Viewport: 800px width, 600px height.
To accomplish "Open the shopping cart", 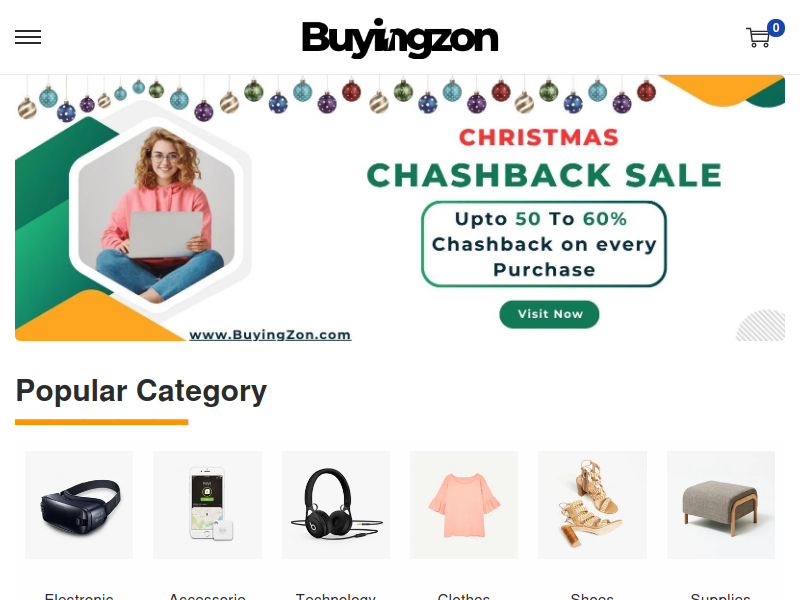I will click(758, 38).
